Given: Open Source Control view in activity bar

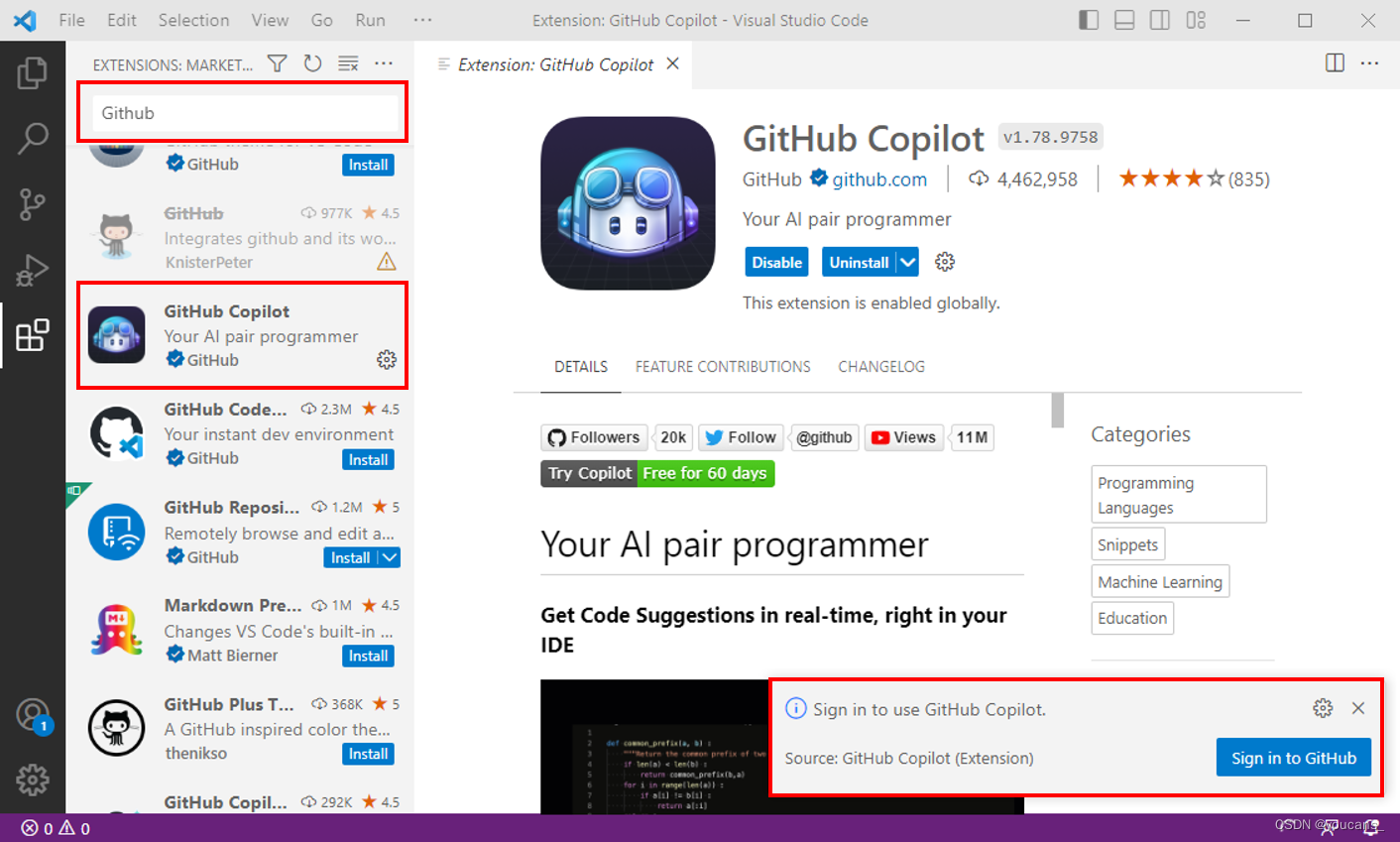Looking at the screenshot, I should [x=33, y=204].
